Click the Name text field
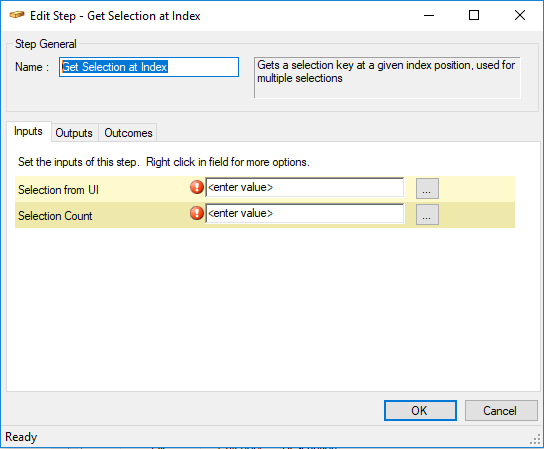This screenshot has width=544, height=449. tap(149, 67)
